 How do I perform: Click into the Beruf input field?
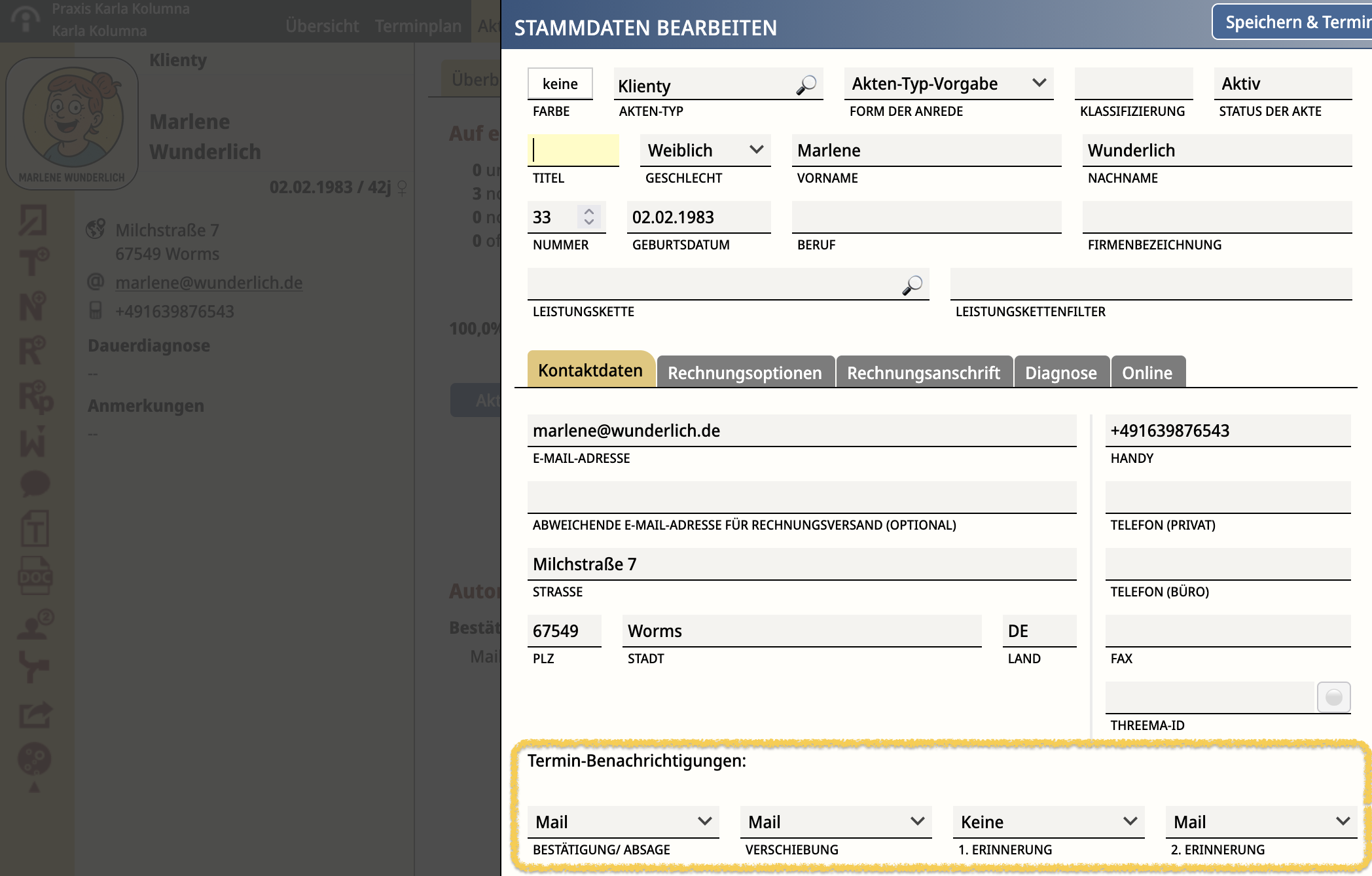[926, 217]
